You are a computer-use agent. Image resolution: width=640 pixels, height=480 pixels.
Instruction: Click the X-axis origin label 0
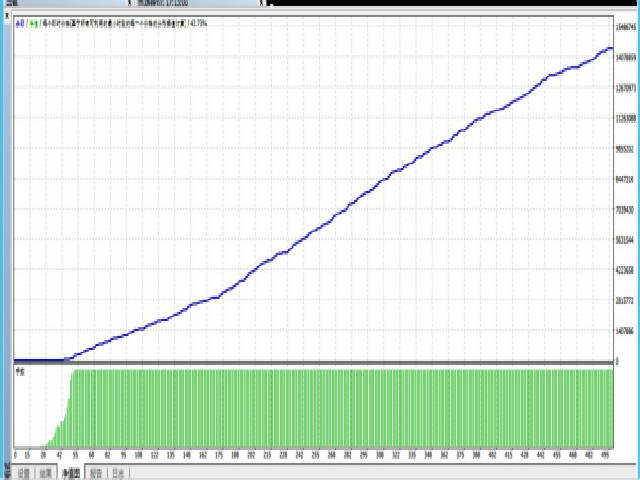15,454
